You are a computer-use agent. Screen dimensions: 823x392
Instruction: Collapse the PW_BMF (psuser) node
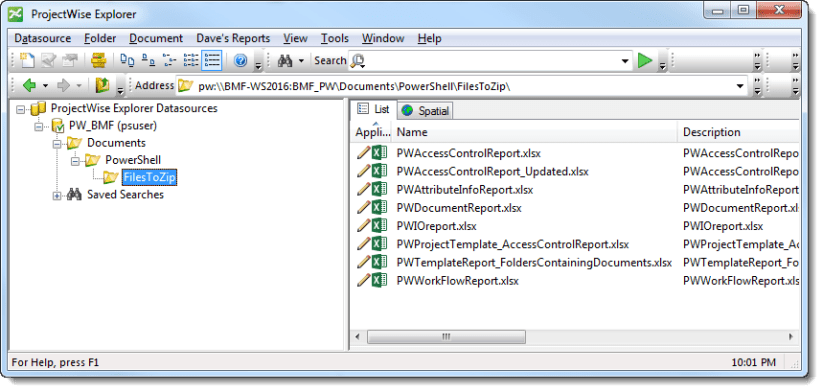[x=38, y=126]
